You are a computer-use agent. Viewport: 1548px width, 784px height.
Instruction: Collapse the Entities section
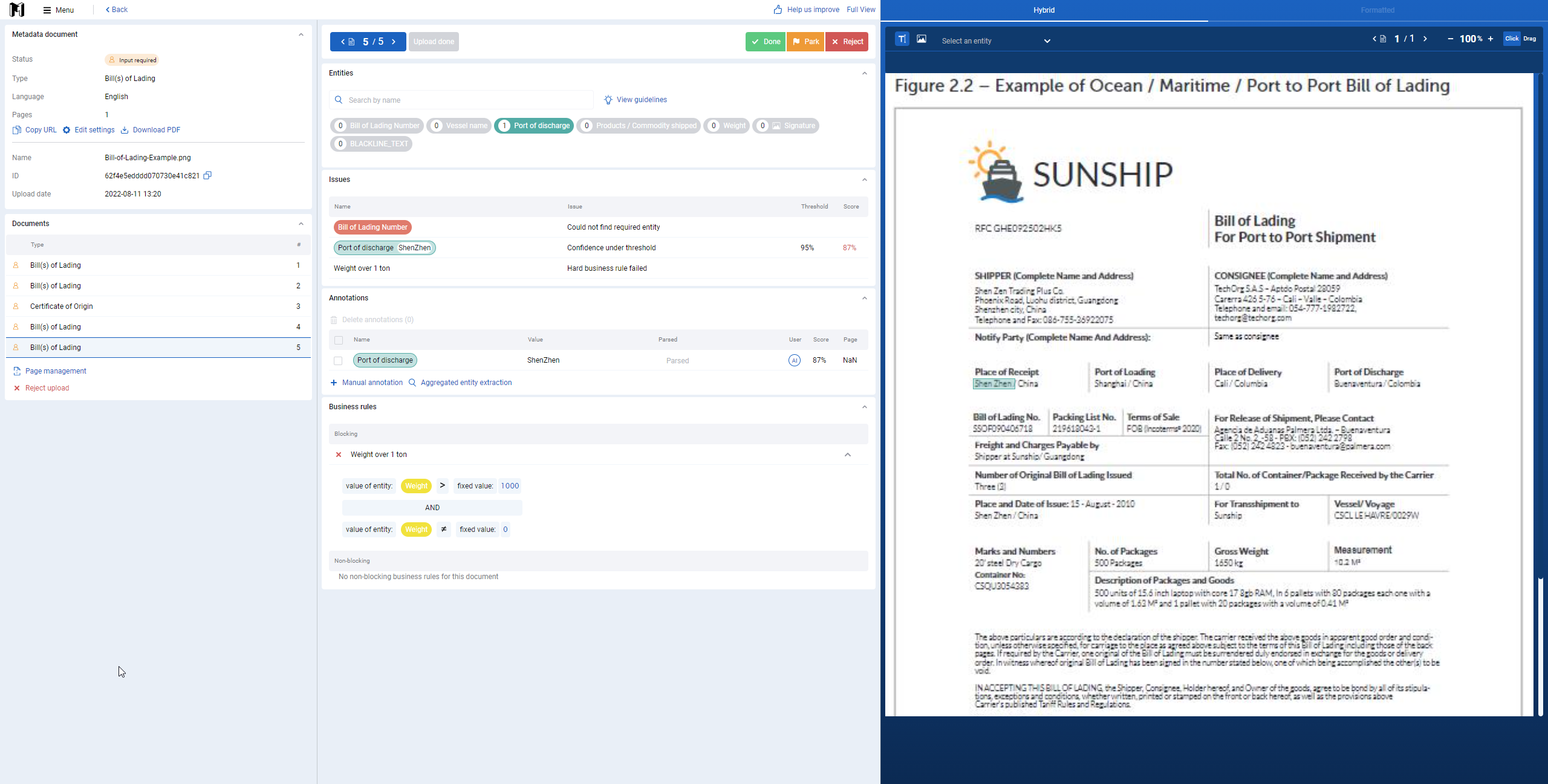tap(865, 73)
